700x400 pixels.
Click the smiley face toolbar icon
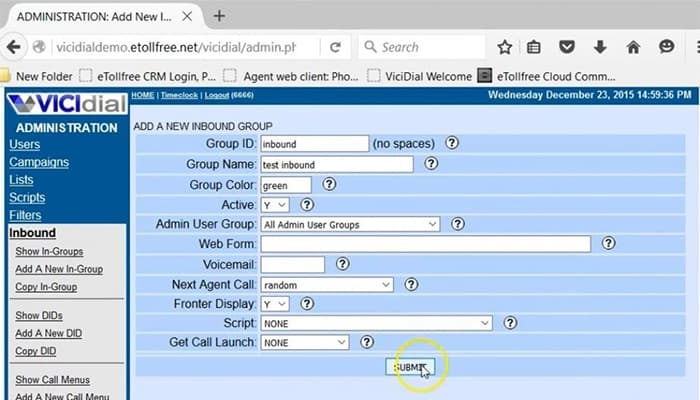(667, 46)
